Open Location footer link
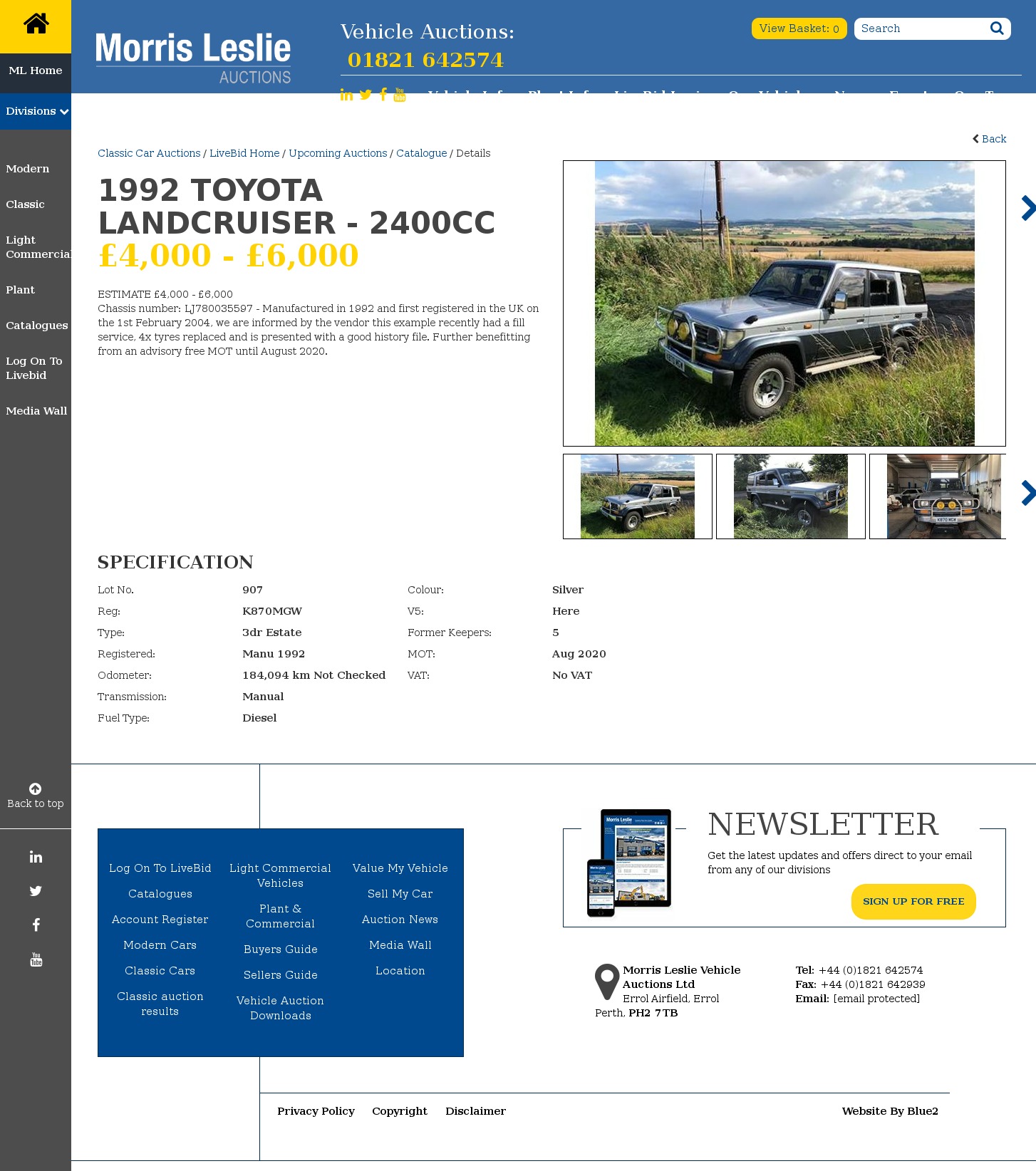 point(400,971)
